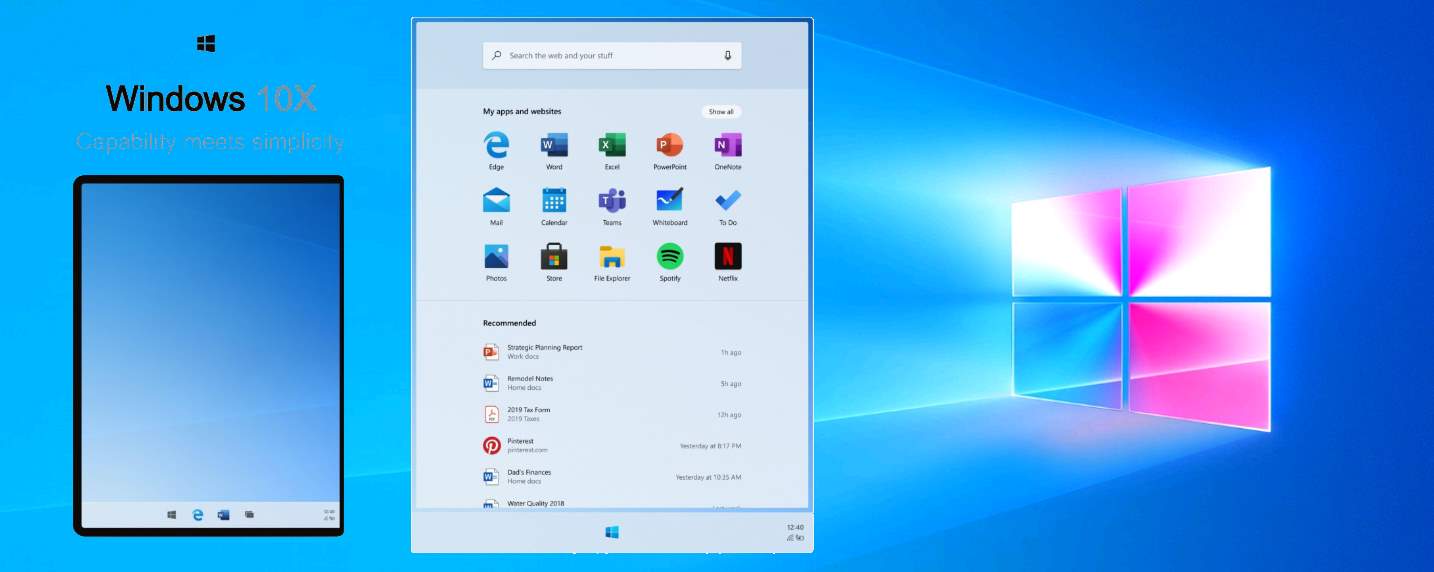Viewport: 1434px width, 572px height.
Task: Click the '12h ago' timestamp
Action: (x=729, y=415)
